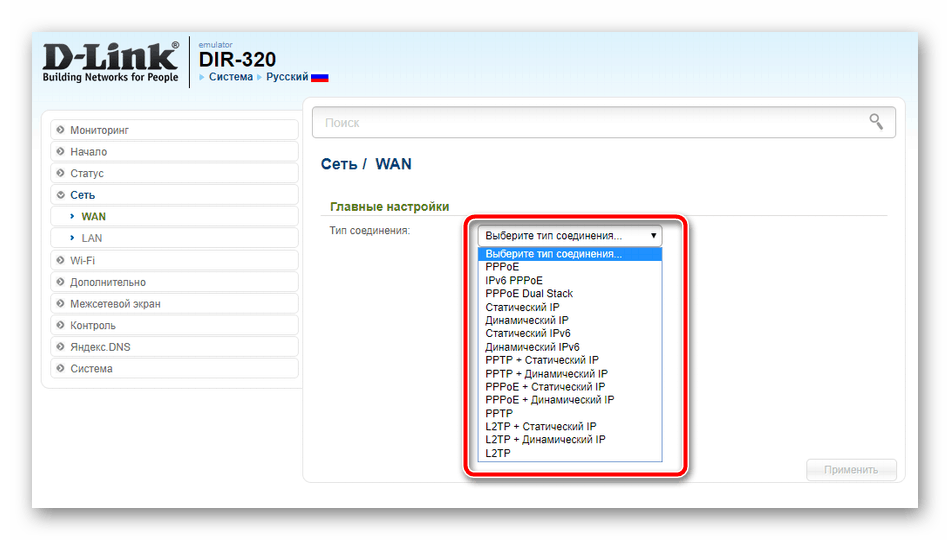Expand the Начало sidebar section

(x=174, y=152)
